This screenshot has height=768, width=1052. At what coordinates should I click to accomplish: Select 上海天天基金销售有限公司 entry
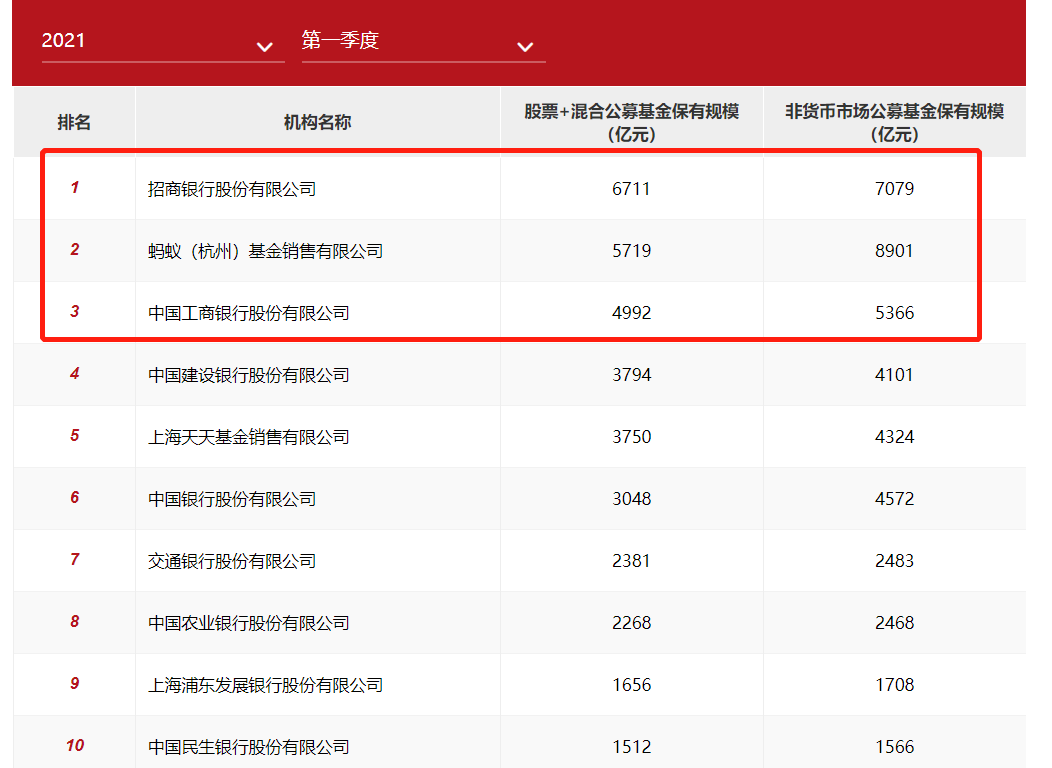pyautogui.click(x=249, y=437)
